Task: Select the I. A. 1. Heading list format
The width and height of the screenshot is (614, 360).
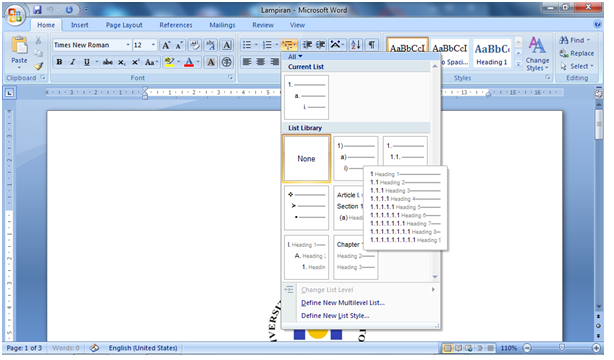Action: [x=306, y=257]
